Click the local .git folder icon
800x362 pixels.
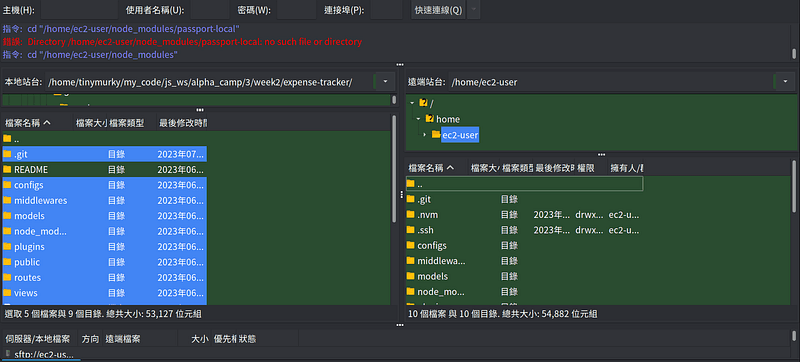7,154
